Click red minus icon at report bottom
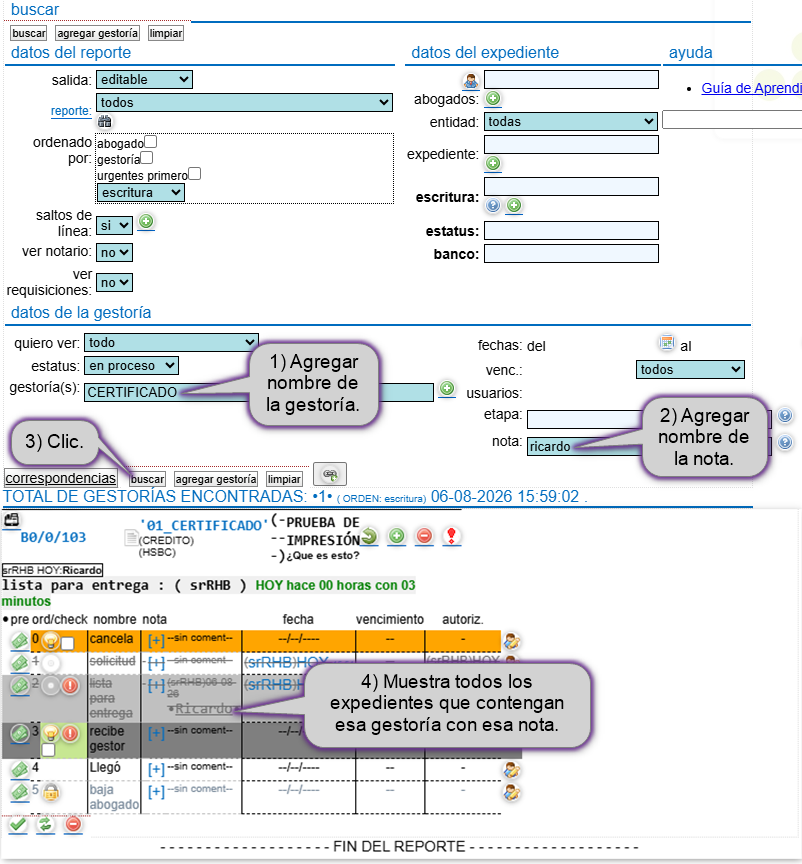802x864 pixels. (73, 825)
